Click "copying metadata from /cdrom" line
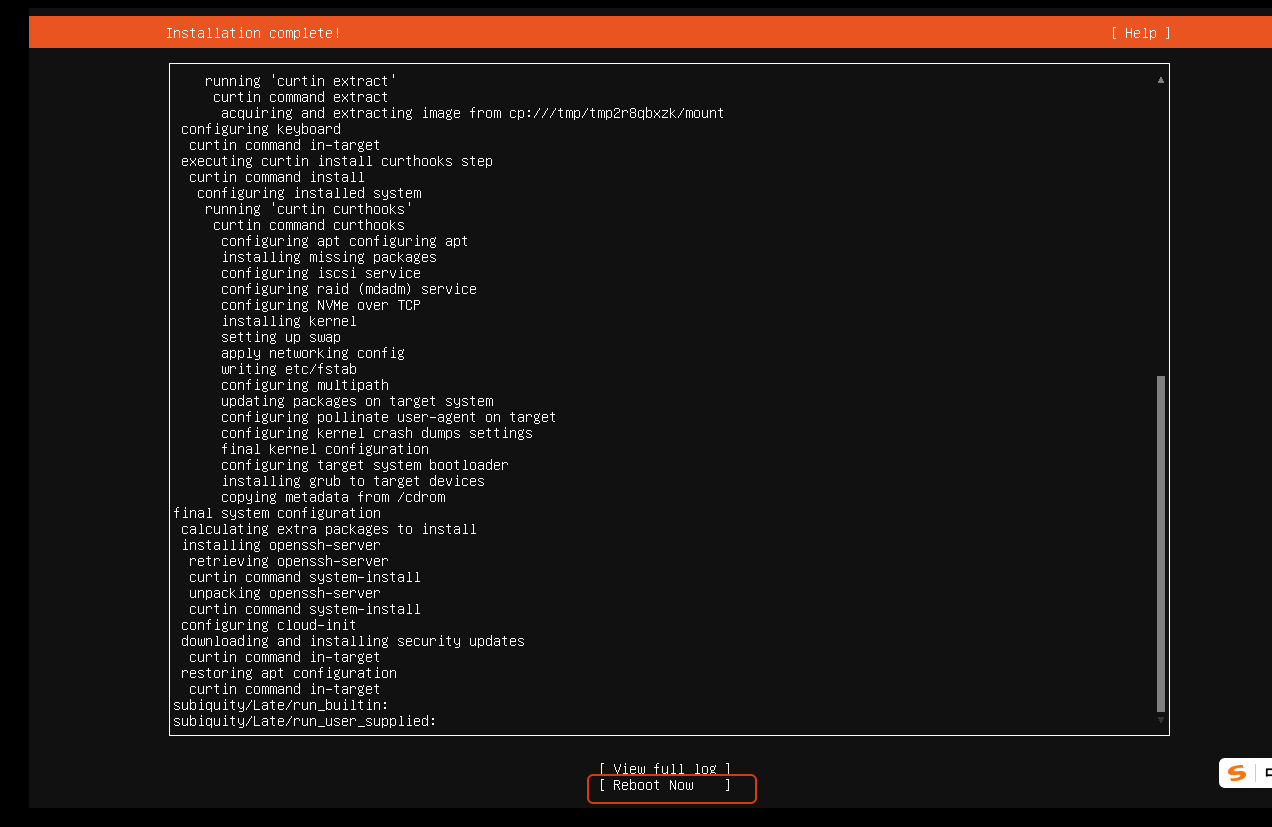 [x=333, y=497]
